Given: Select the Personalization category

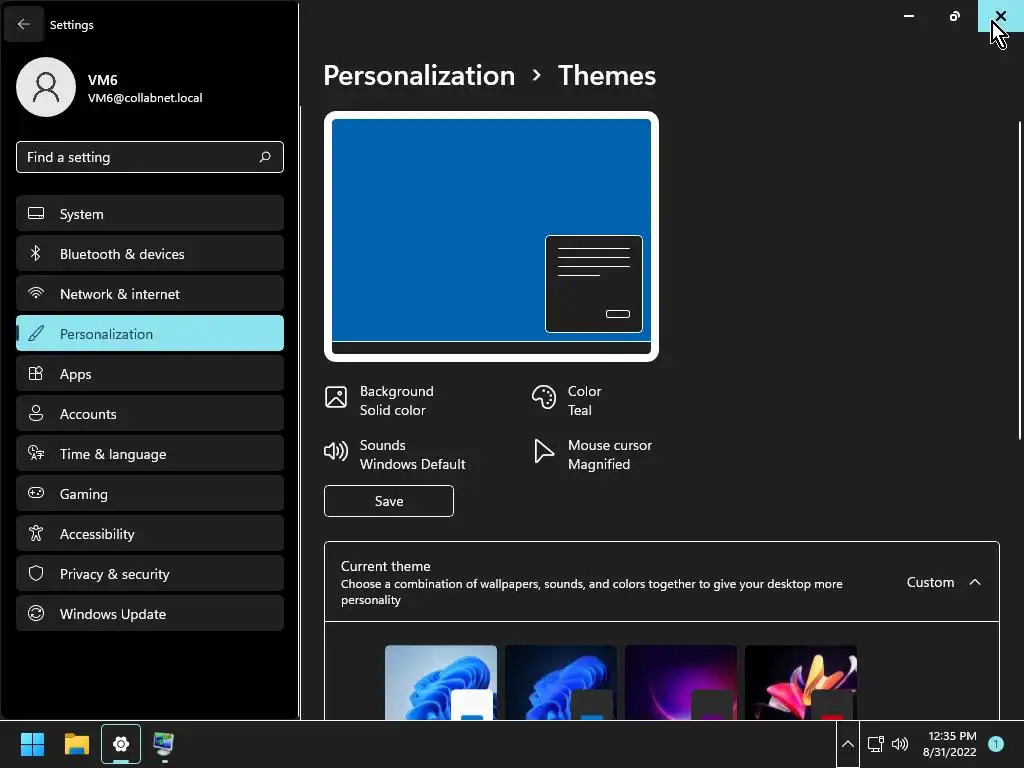Looking at the screenshot, I should click(x=150, y=333).
